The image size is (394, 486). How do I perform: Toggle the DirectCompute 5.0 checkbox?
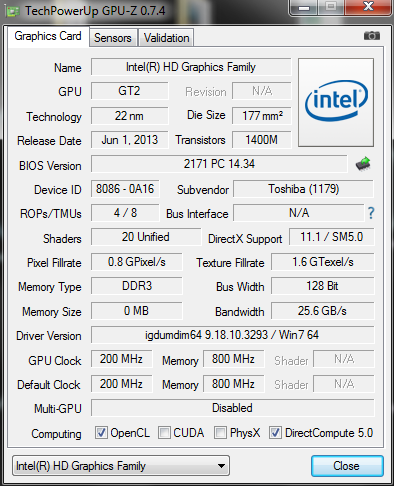[x=275, y=433]
